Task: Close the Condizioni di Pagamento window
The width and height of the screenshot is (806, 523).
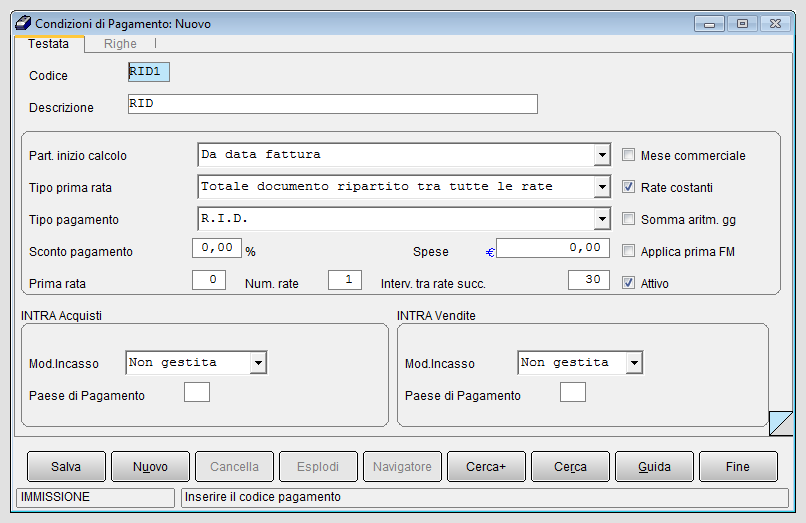Action: [x=775, y=24]
